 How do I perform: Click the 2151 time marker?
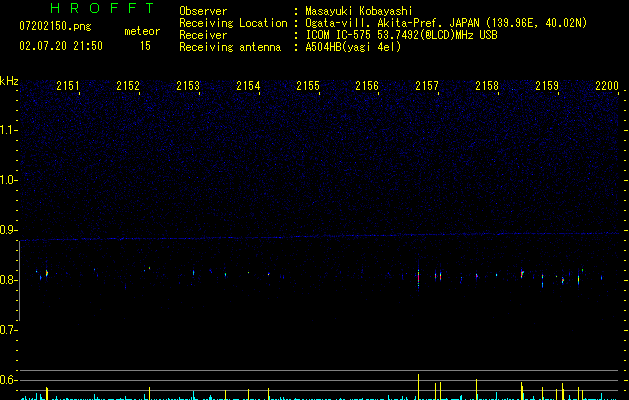coord(68,86)
